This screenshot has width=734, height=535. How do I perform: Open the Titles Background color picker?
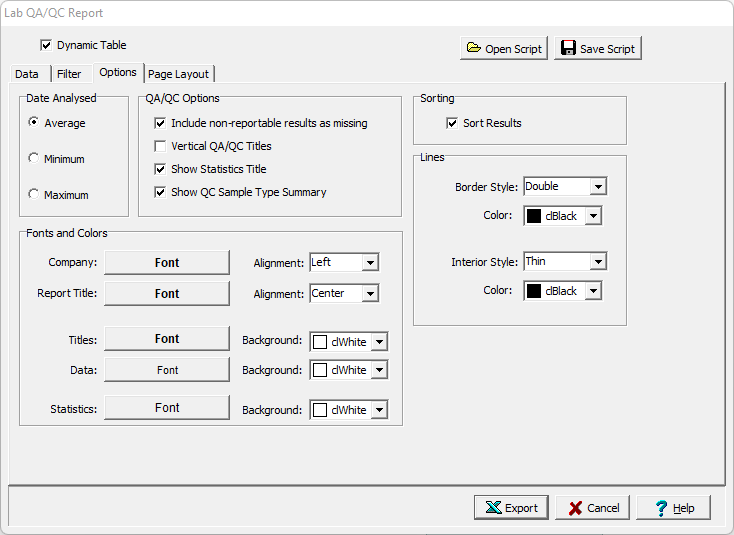click(x=378, y=341)
